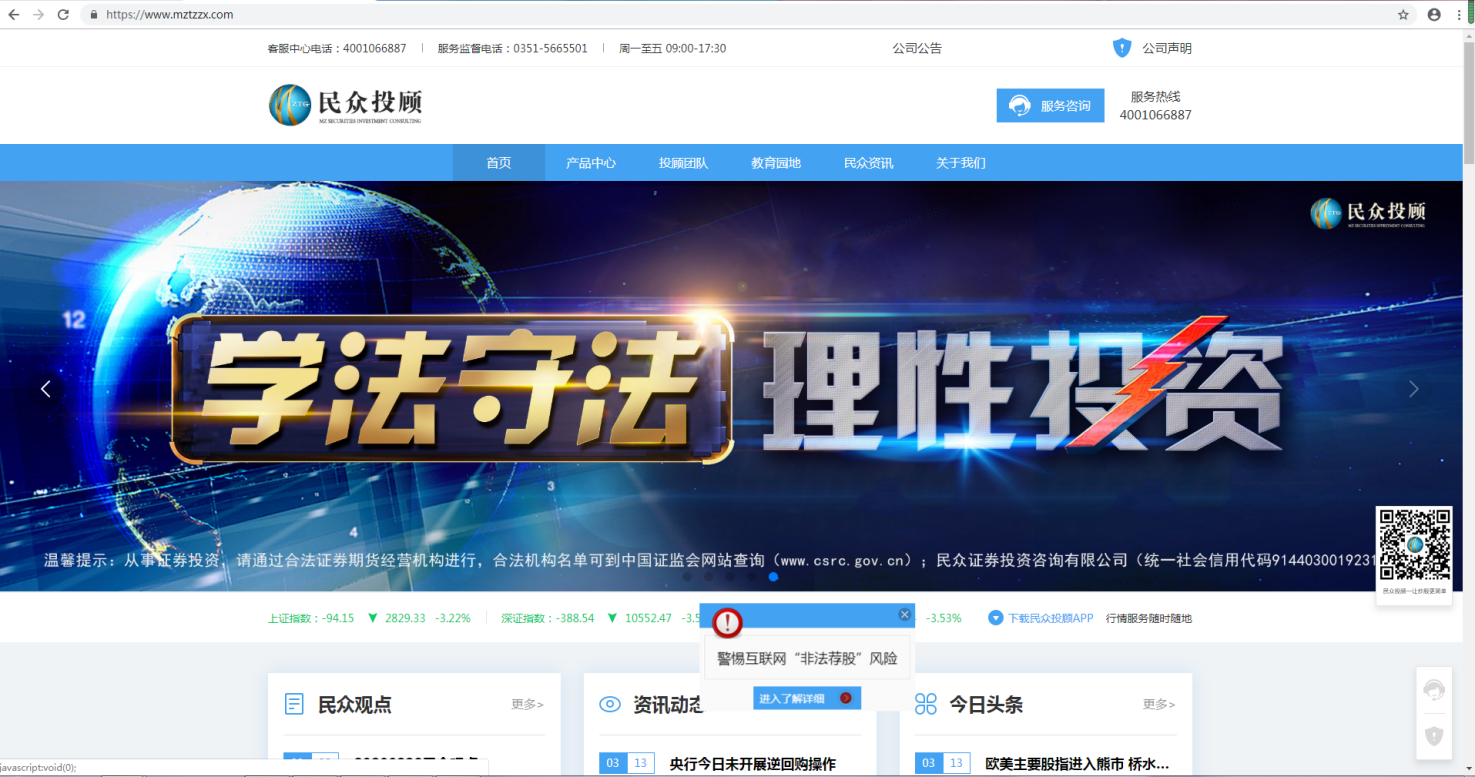The height and width of the screenshot is (777, 1475).
Task: Click the 客服中心电话 number text
Action: tap(337, 48)
